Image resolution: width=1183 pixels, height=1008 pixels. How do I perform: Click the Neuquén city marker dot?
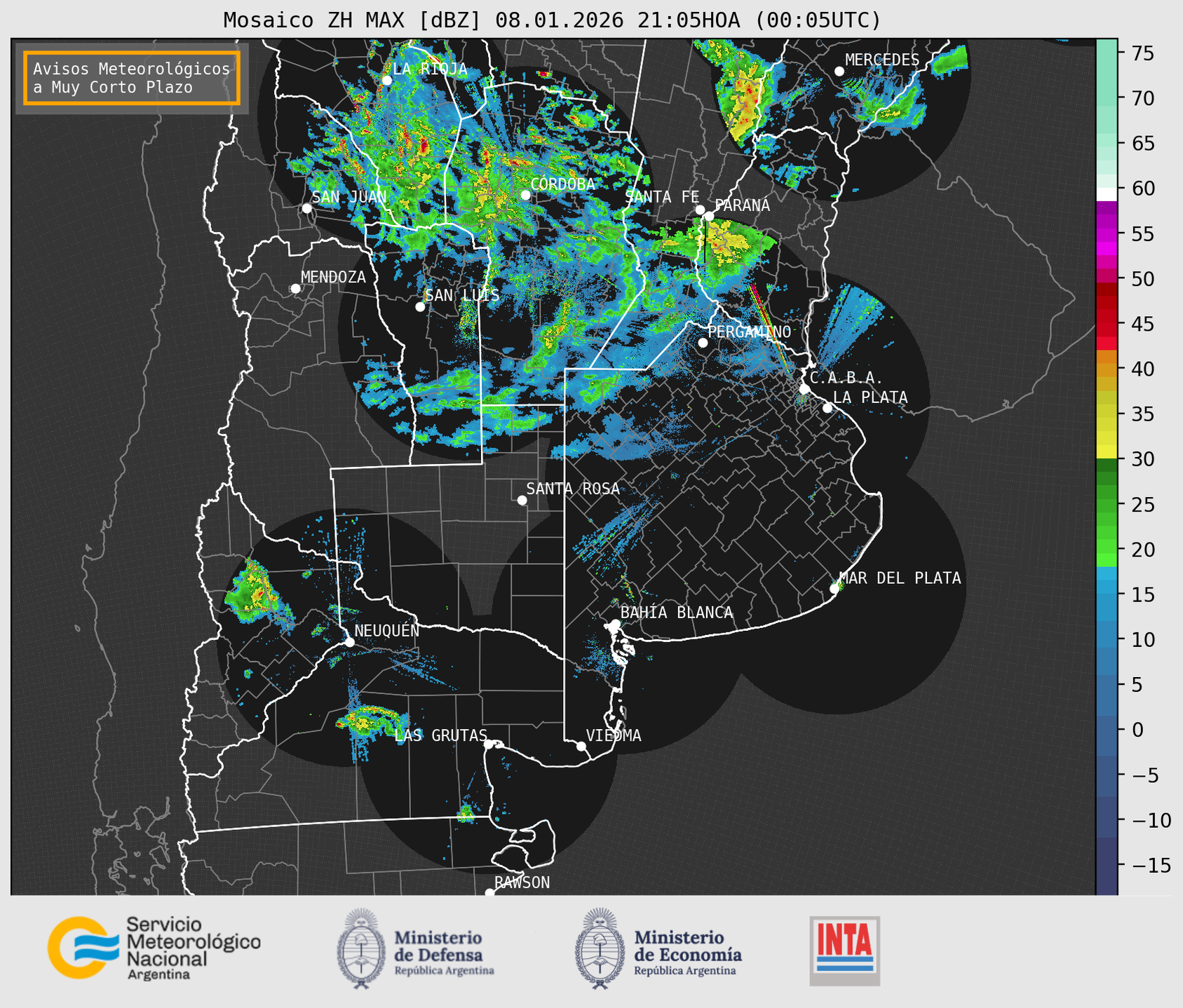coord(350,642)
